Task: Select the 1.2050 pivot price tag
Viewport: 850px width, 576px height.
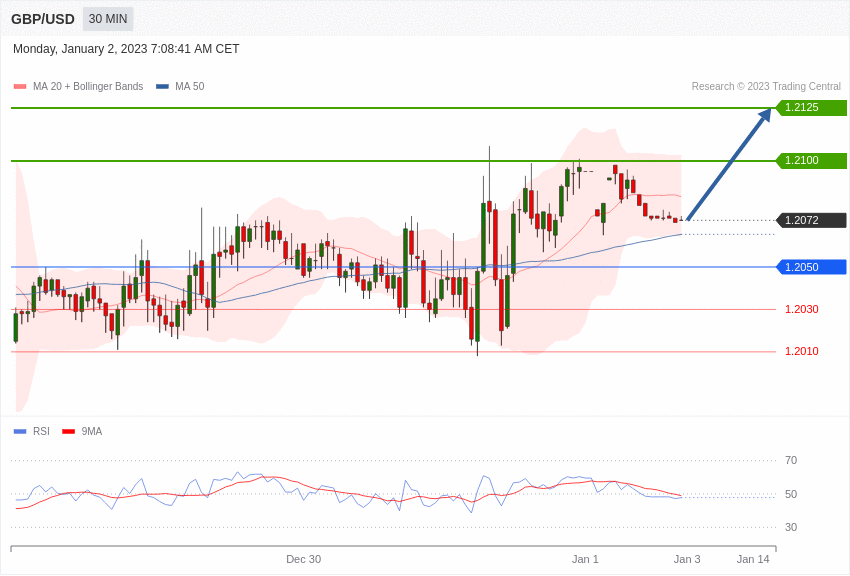Action: (812, 267)
